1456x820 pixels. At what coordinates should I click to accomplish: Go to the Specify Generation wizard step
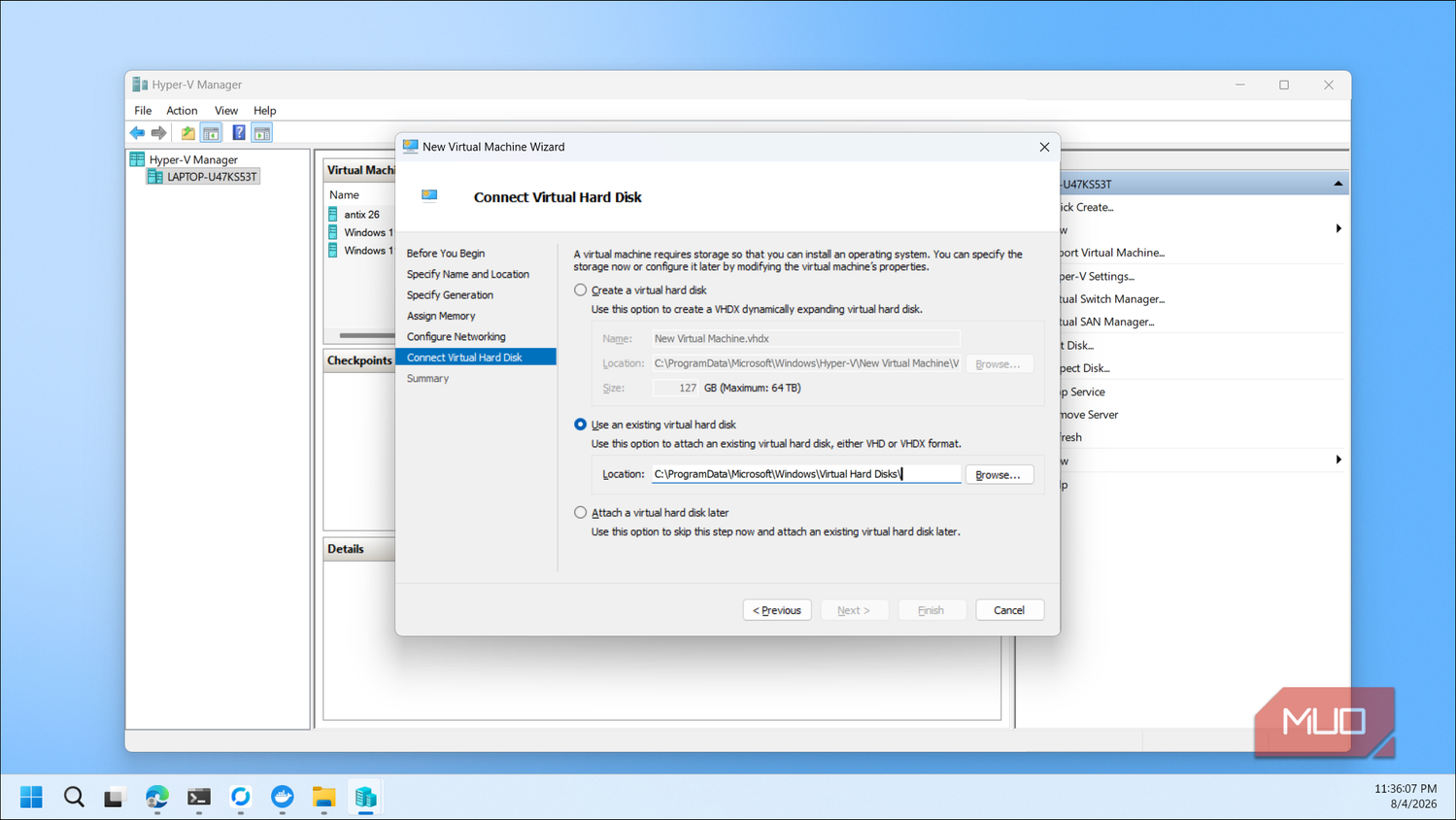pos(450,295)
